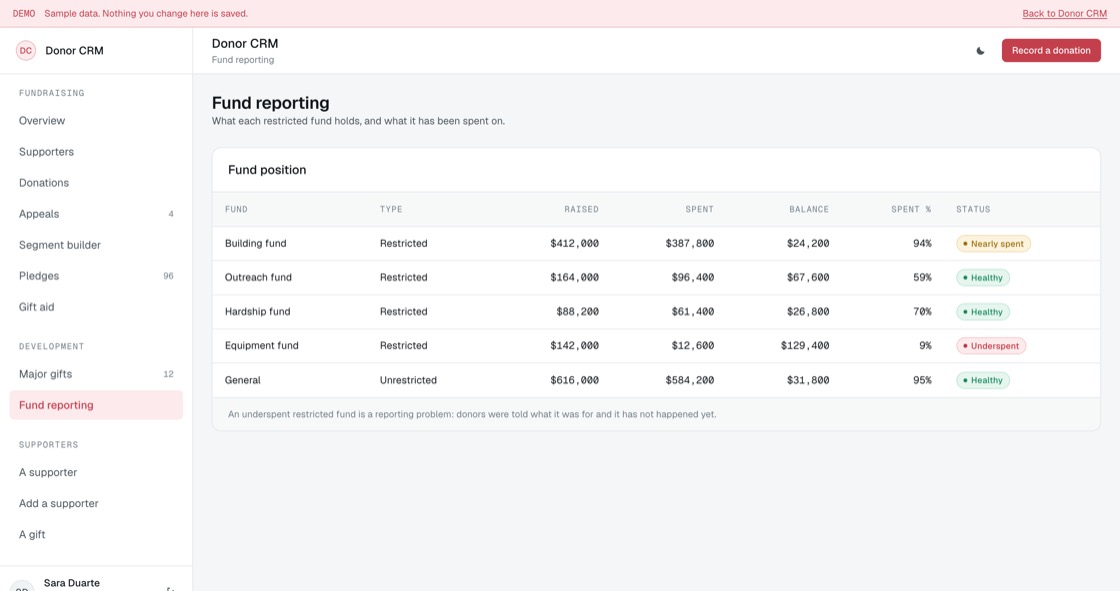The width and height of the screenshot is (1120, 591).
Task: Click the Fund position card title
Action: point(267,170)
